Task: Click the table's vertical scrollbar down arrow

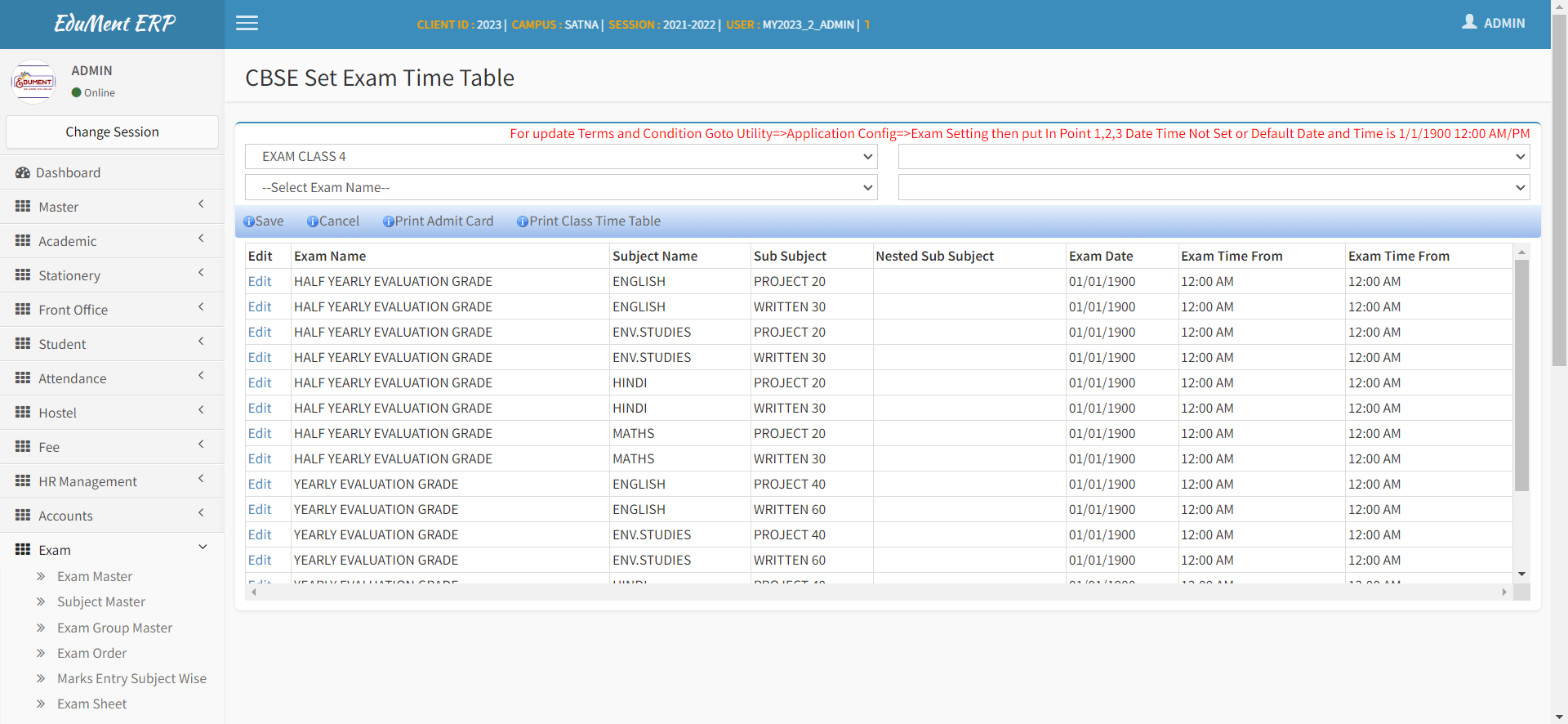Action: 1521,574
